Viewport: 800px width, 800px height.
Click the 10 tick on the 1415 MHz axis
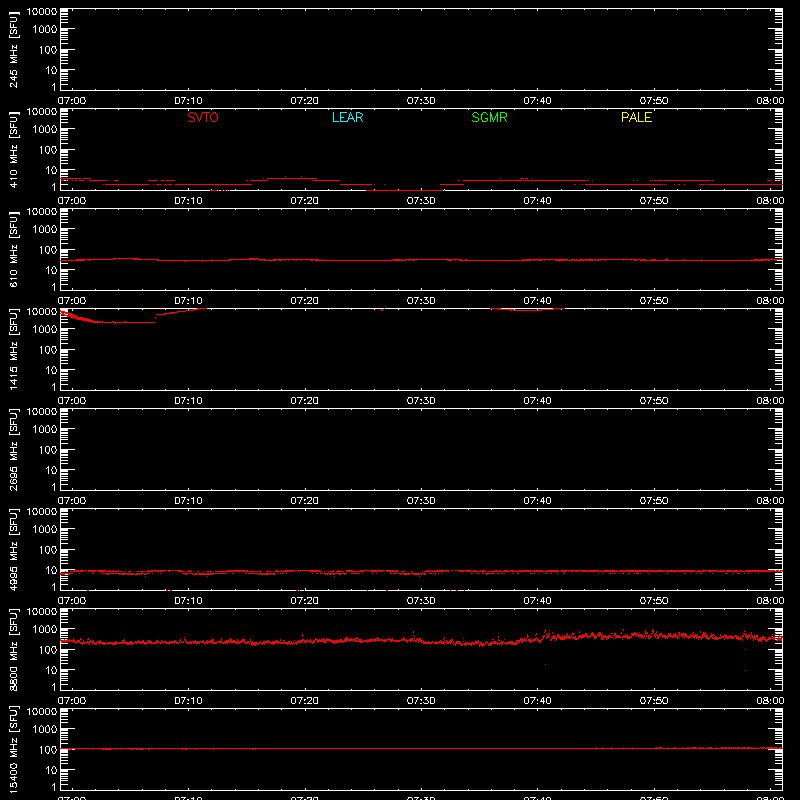click(51, 370)
